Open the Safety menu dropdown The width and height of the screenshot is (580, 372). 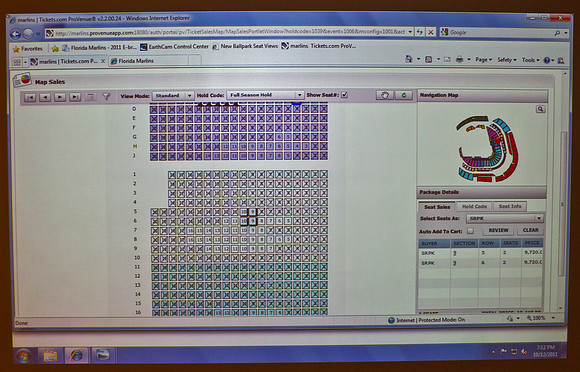(506, 60)
